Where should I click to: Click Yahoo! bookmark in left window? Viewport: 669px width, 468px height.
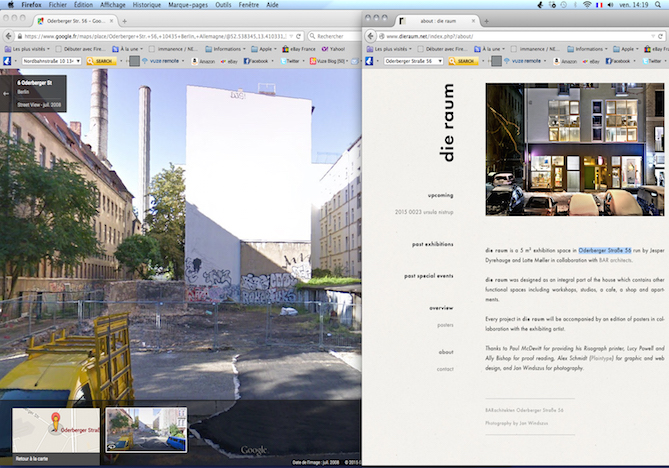(333, 49)
